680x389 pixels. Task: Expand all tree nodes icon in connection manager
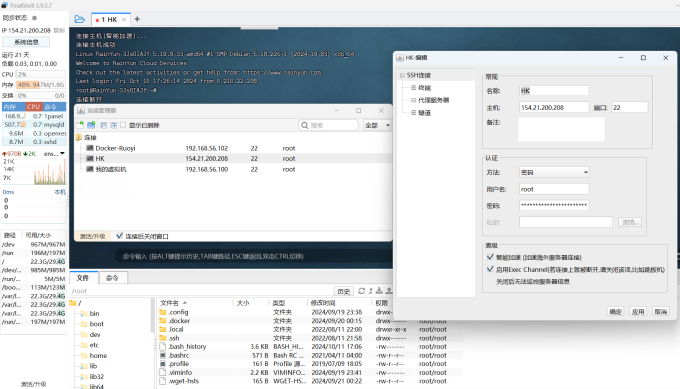[x=114, y=125]
